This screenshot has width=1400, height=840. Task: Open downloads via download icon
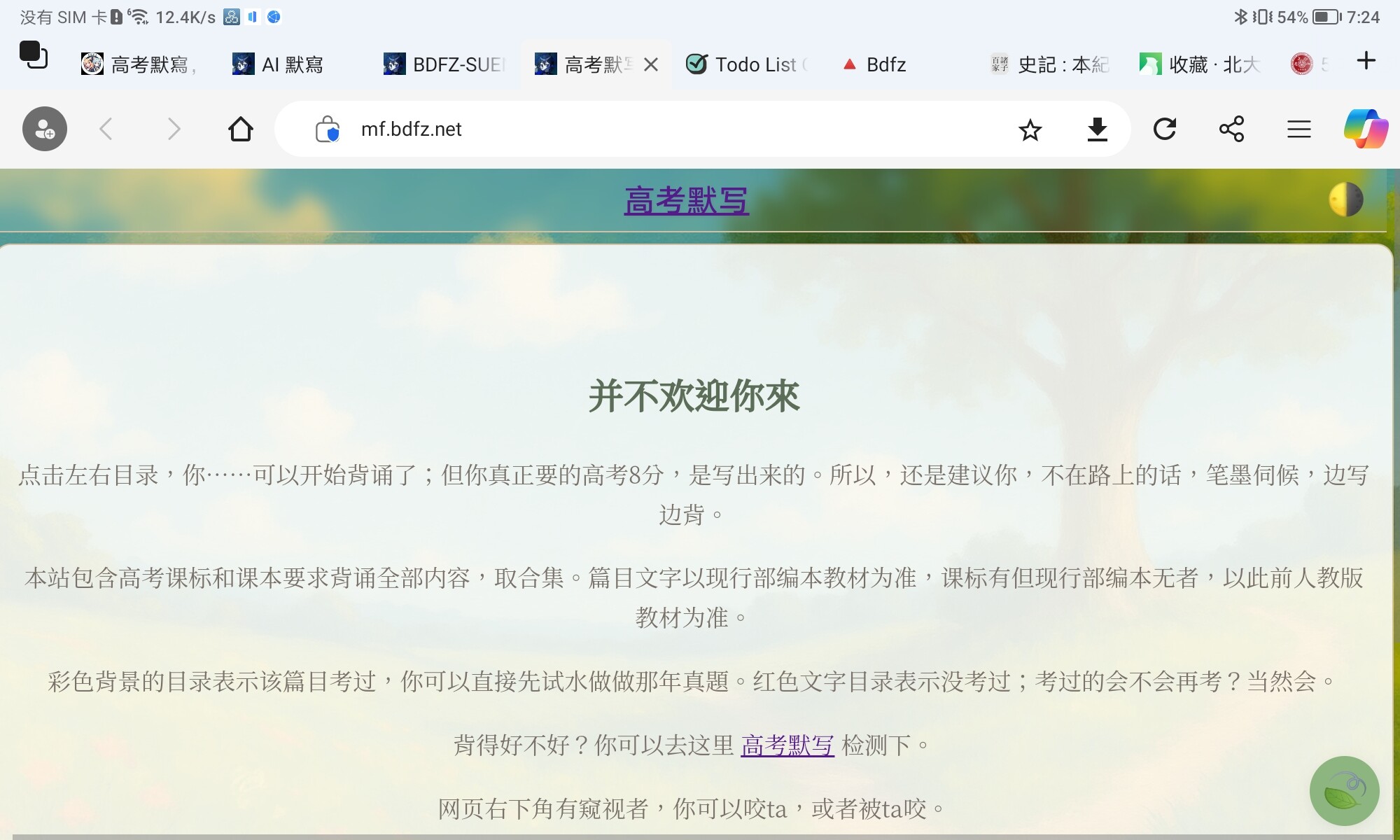click(1097, 129)
